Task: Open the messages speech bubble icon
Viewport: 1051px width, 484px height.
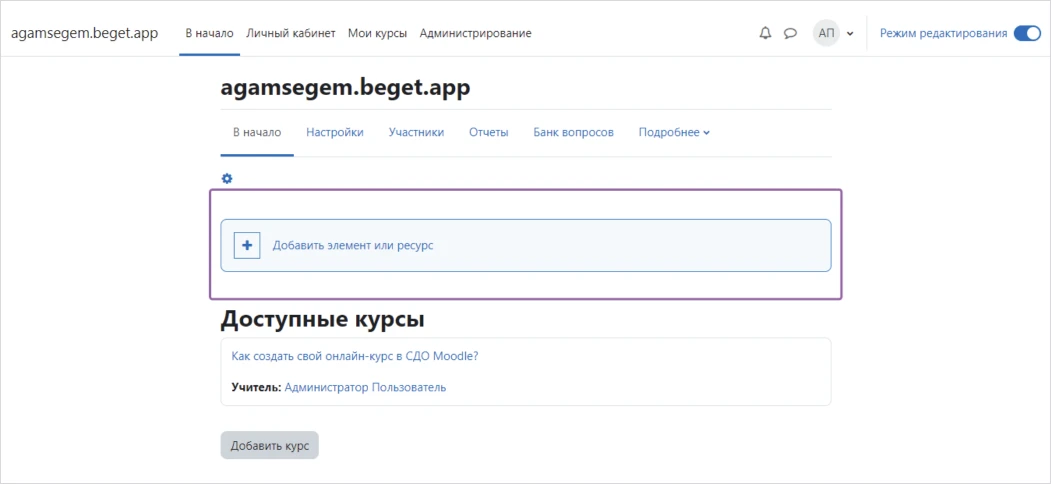Action: pos(791,33)
